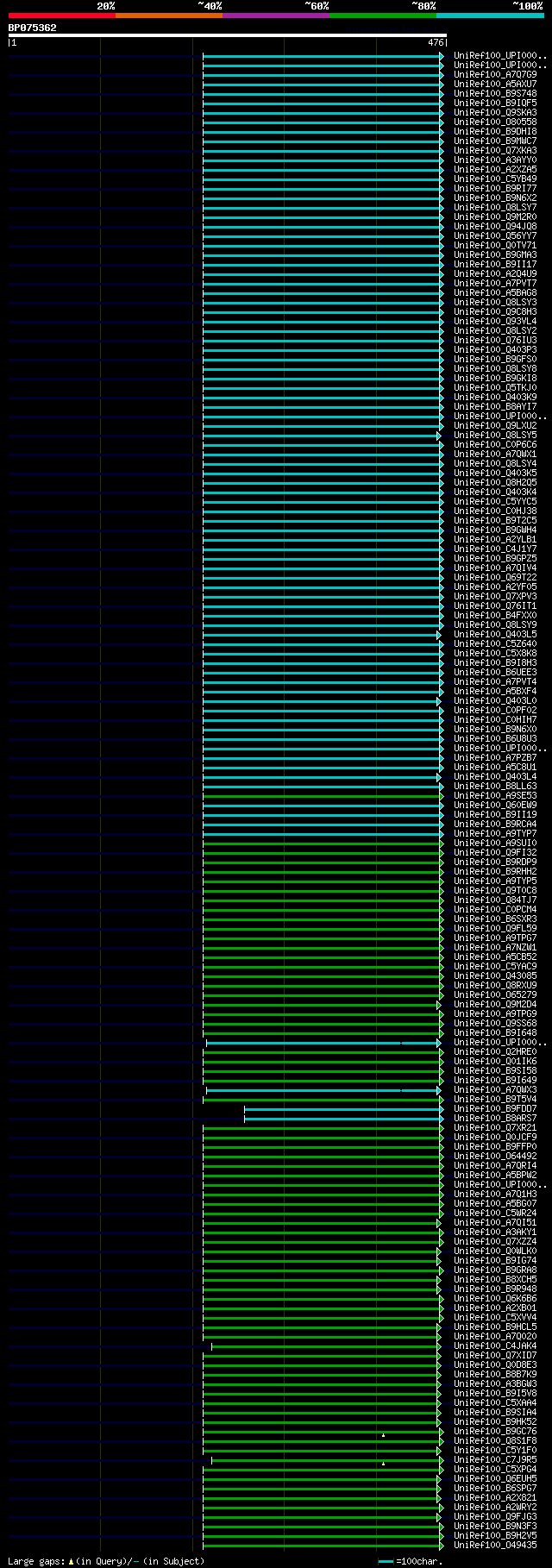Screen dimensions: 552x1568
Task: Open hit UniRef100_A5AXU7
Action: tap(495, 85)
